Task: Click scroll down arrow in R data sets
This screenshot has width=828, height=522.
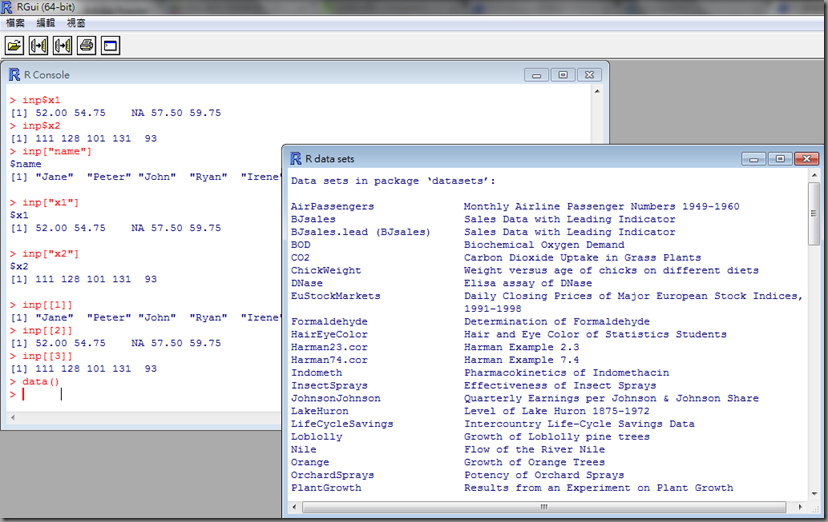Action: pos(814,493)
